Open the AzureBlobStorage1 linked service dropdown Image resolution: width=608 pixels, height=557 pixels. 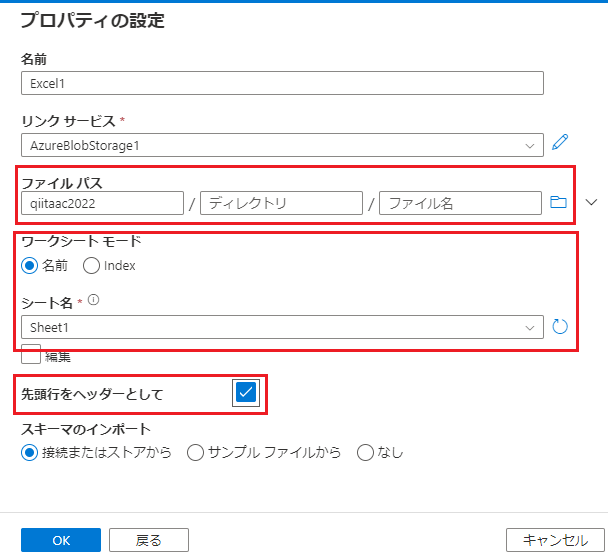coord(282,145)
